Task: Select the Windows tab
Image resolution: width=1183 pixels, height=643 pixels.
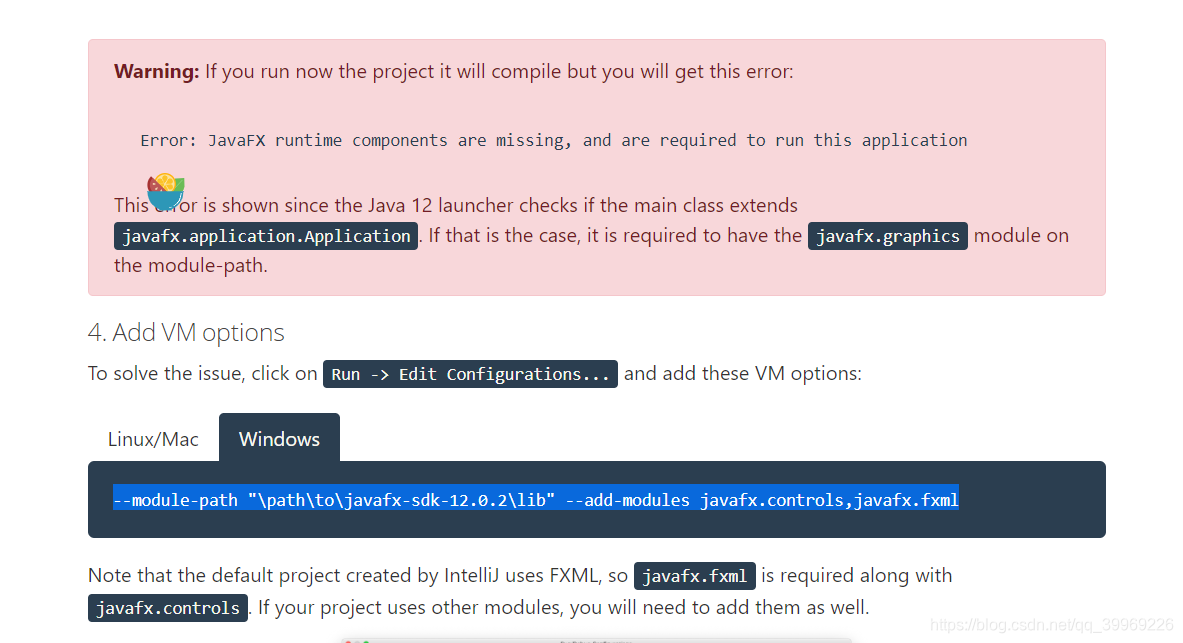Action: pyautogui.click(x=279, y=438)
